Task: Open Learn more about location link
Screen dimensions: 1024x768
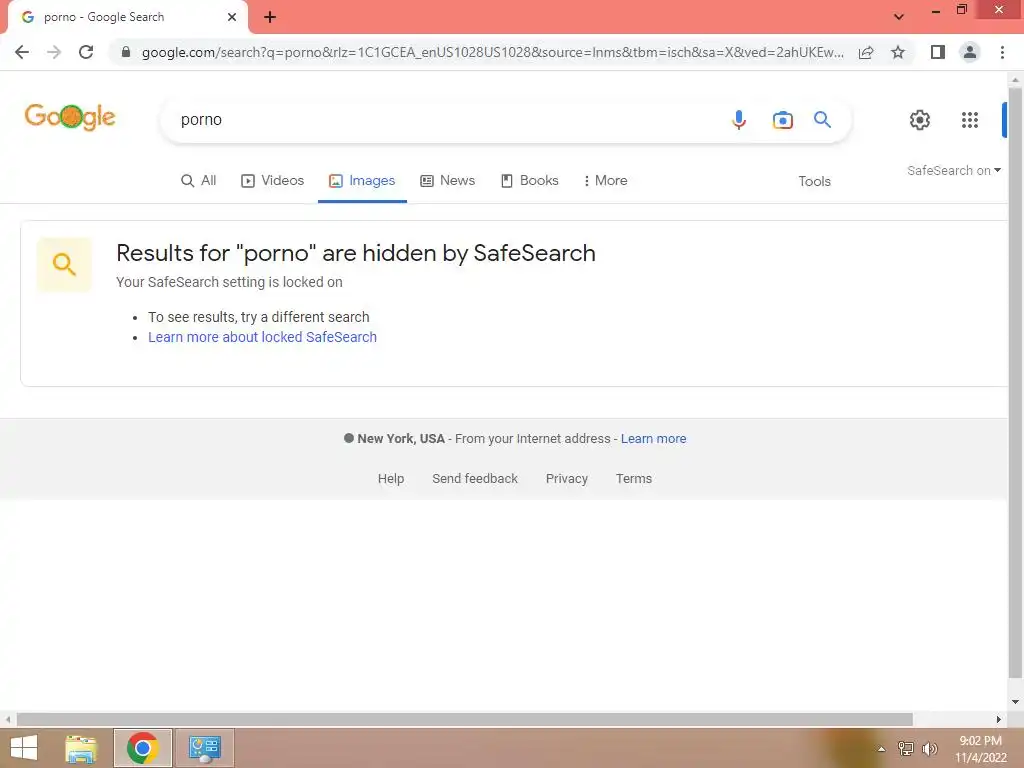Action: point(653,439)
